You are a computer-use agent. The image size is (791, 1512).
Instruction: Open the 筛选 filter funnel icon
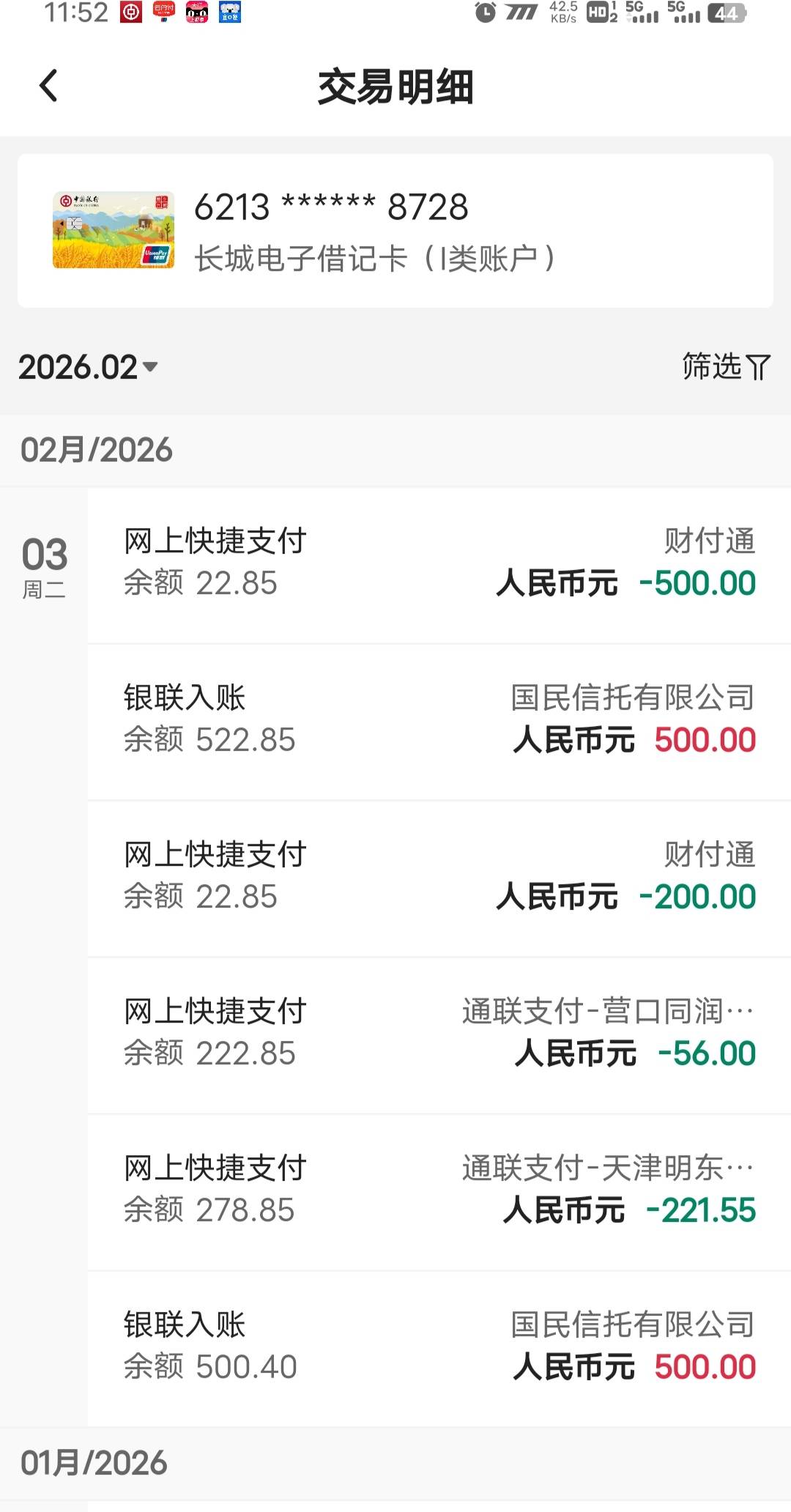(x=759, y=367)
